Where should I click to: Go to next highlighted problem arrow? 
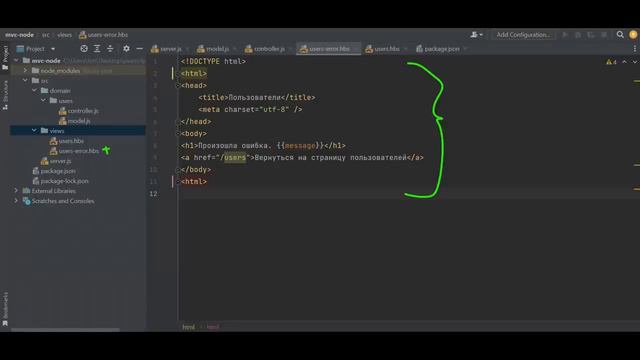[635, 62]
